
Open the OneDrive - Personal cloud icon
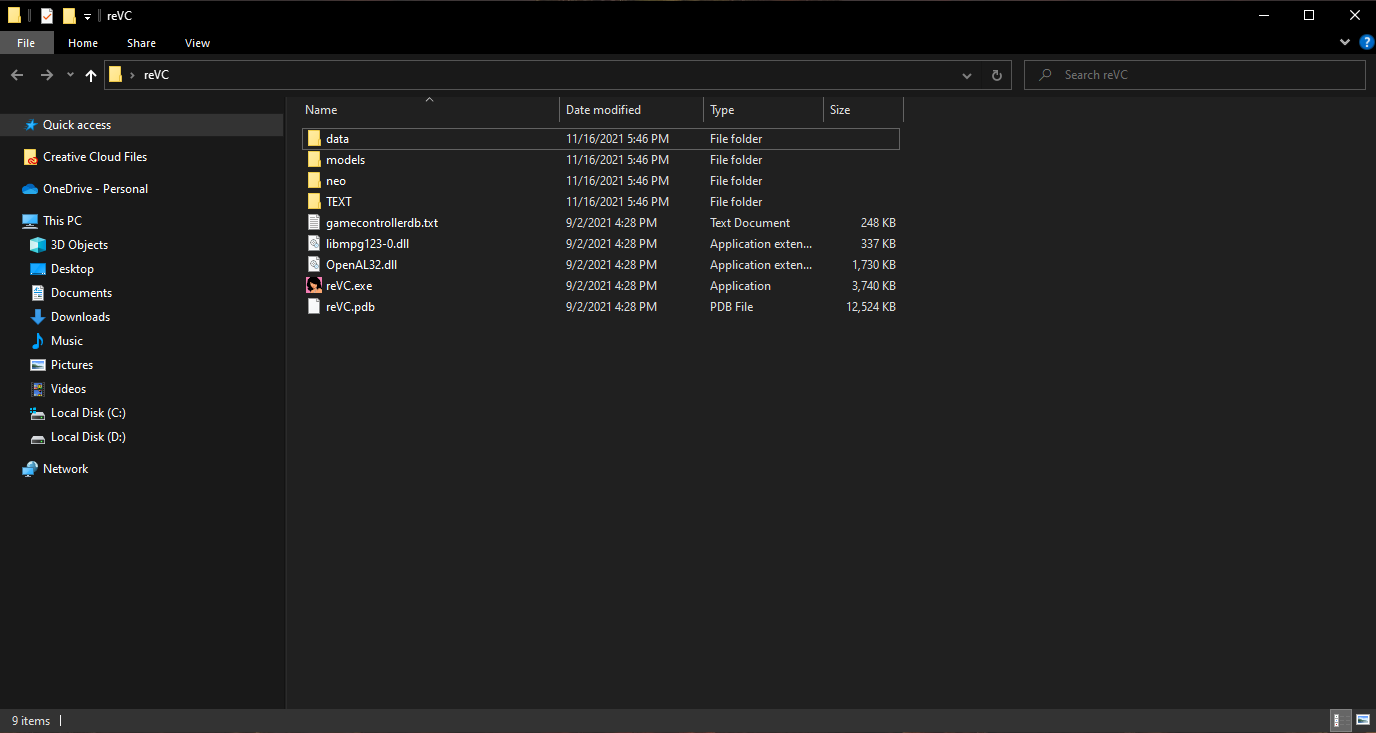(x=30, y=189)
